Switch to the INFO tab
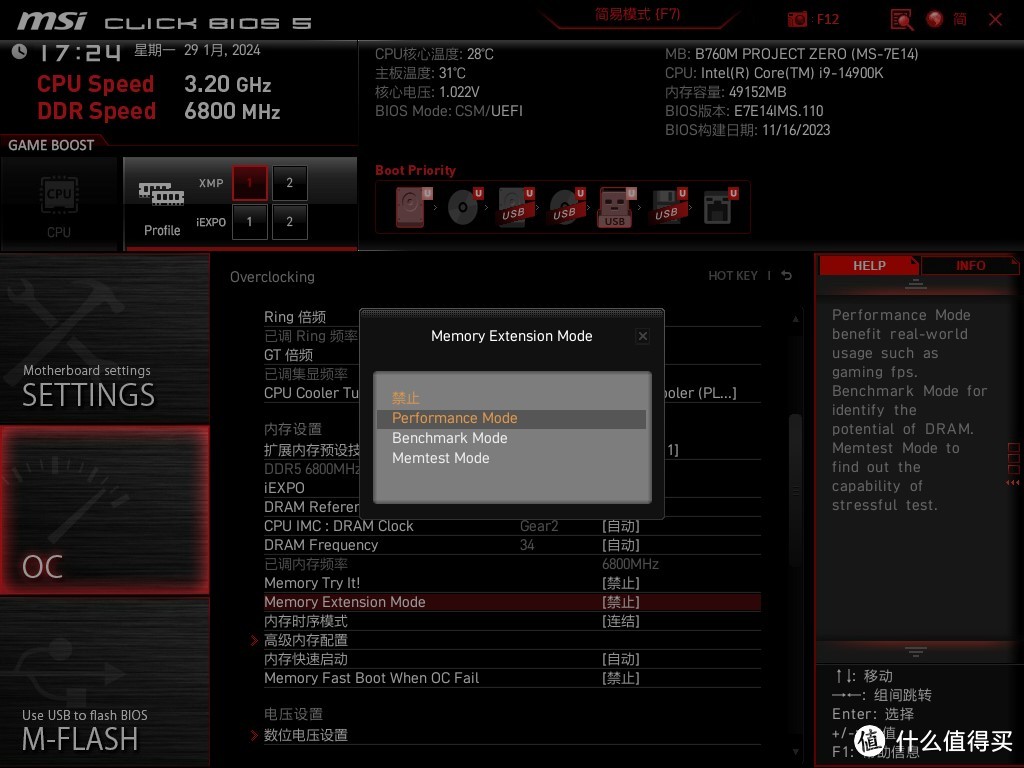 tap(970, 266)
